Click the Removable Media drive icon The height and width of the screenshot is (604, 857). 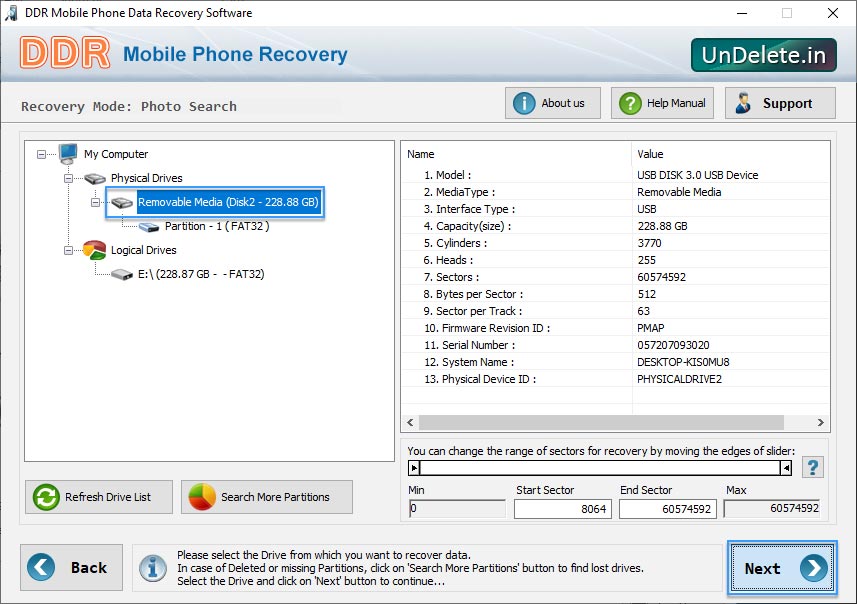tap(122, 203)
